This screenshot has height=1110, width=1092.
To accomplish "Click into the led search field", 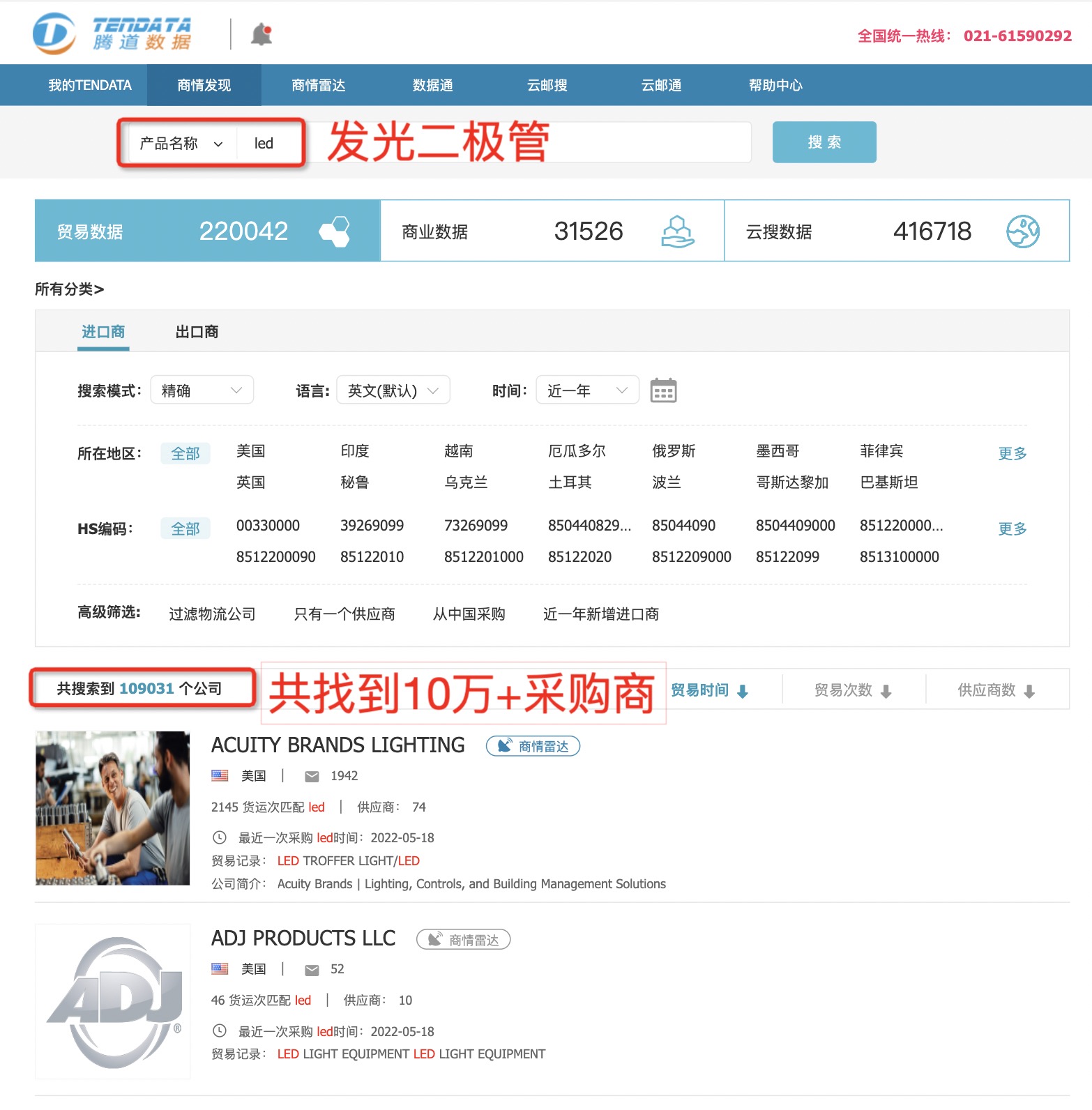I will [x=494, y=143].
